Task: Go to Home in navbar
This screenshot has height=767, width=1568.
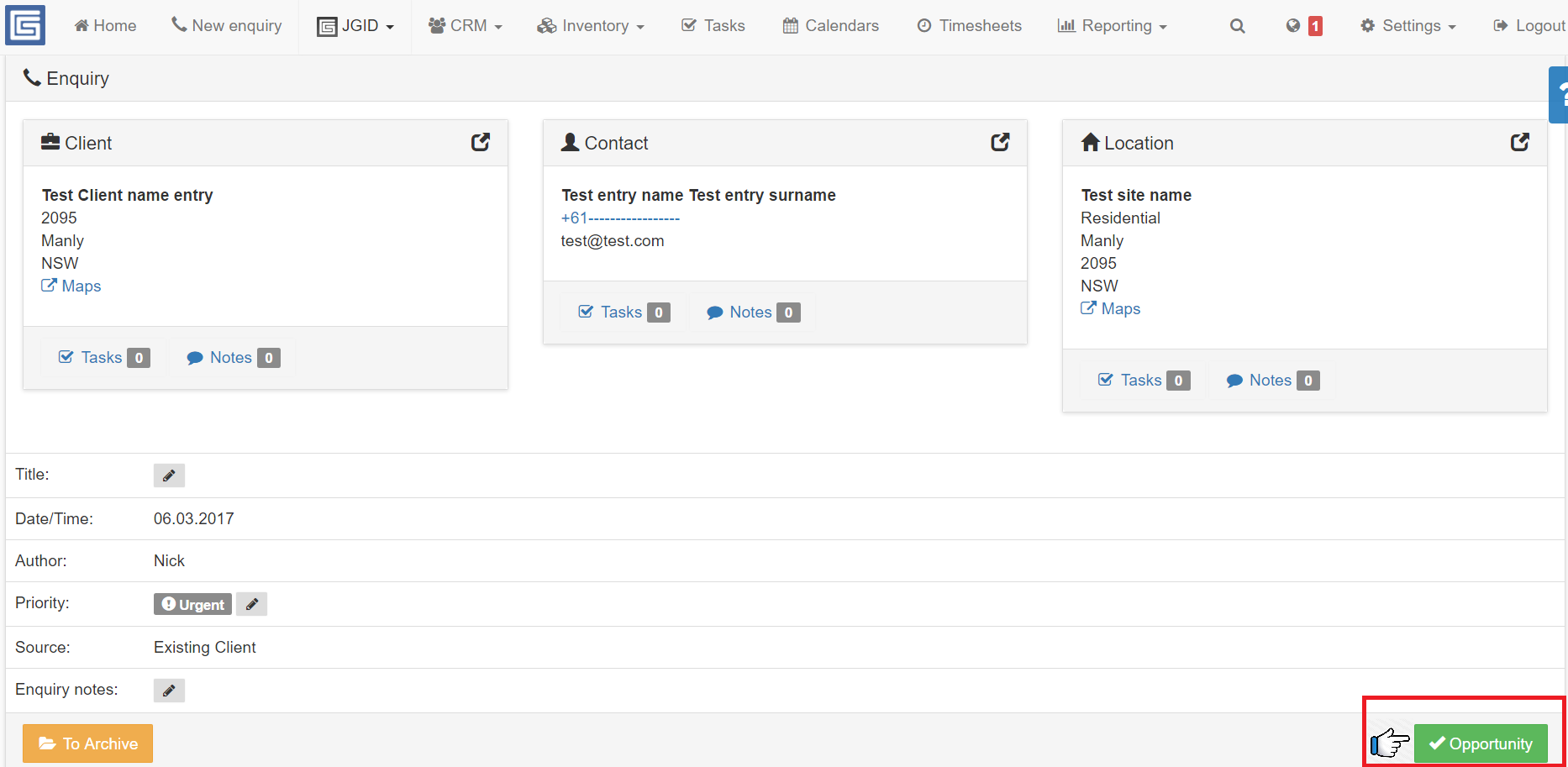Action: click(105, 26)
